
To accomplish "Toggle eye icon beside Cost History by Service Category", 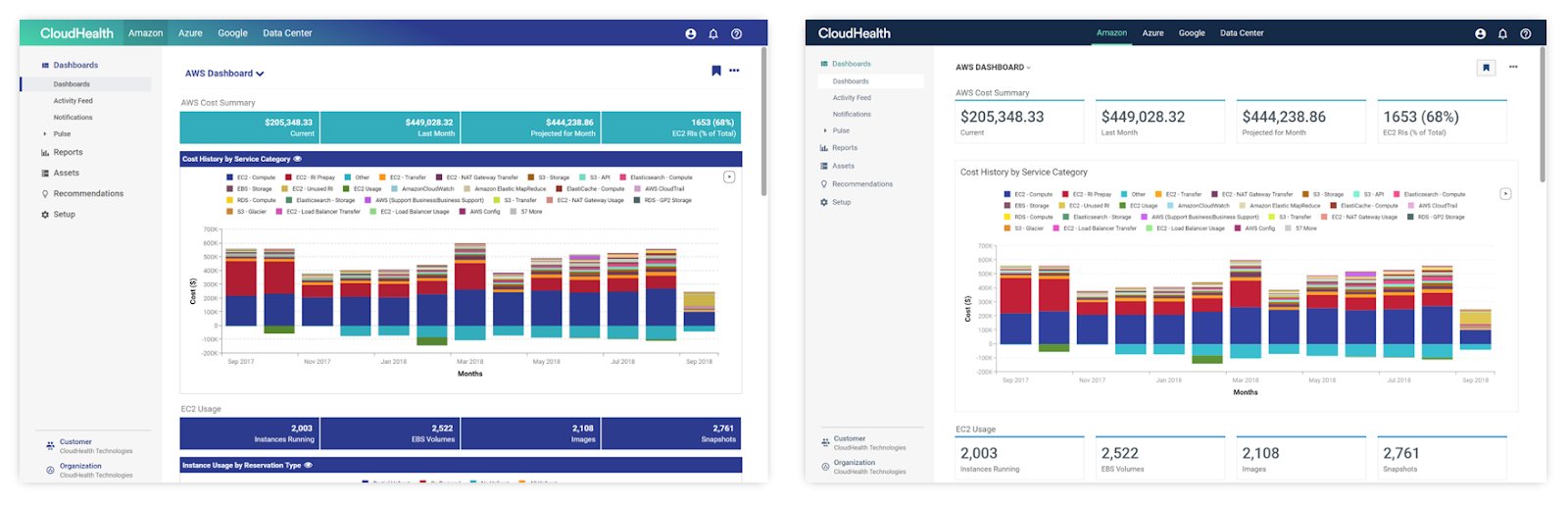I will point(297,159).
